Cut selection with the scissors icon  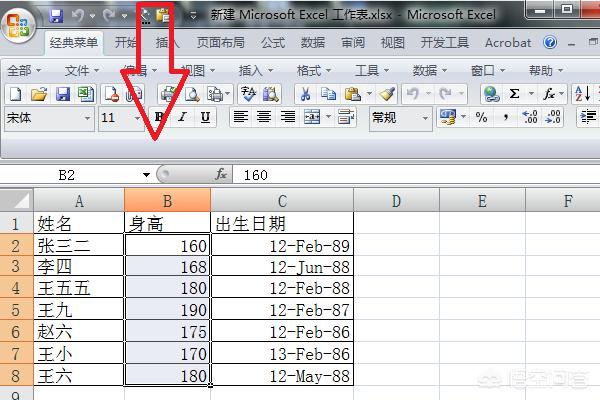click(x=305, y=94)
